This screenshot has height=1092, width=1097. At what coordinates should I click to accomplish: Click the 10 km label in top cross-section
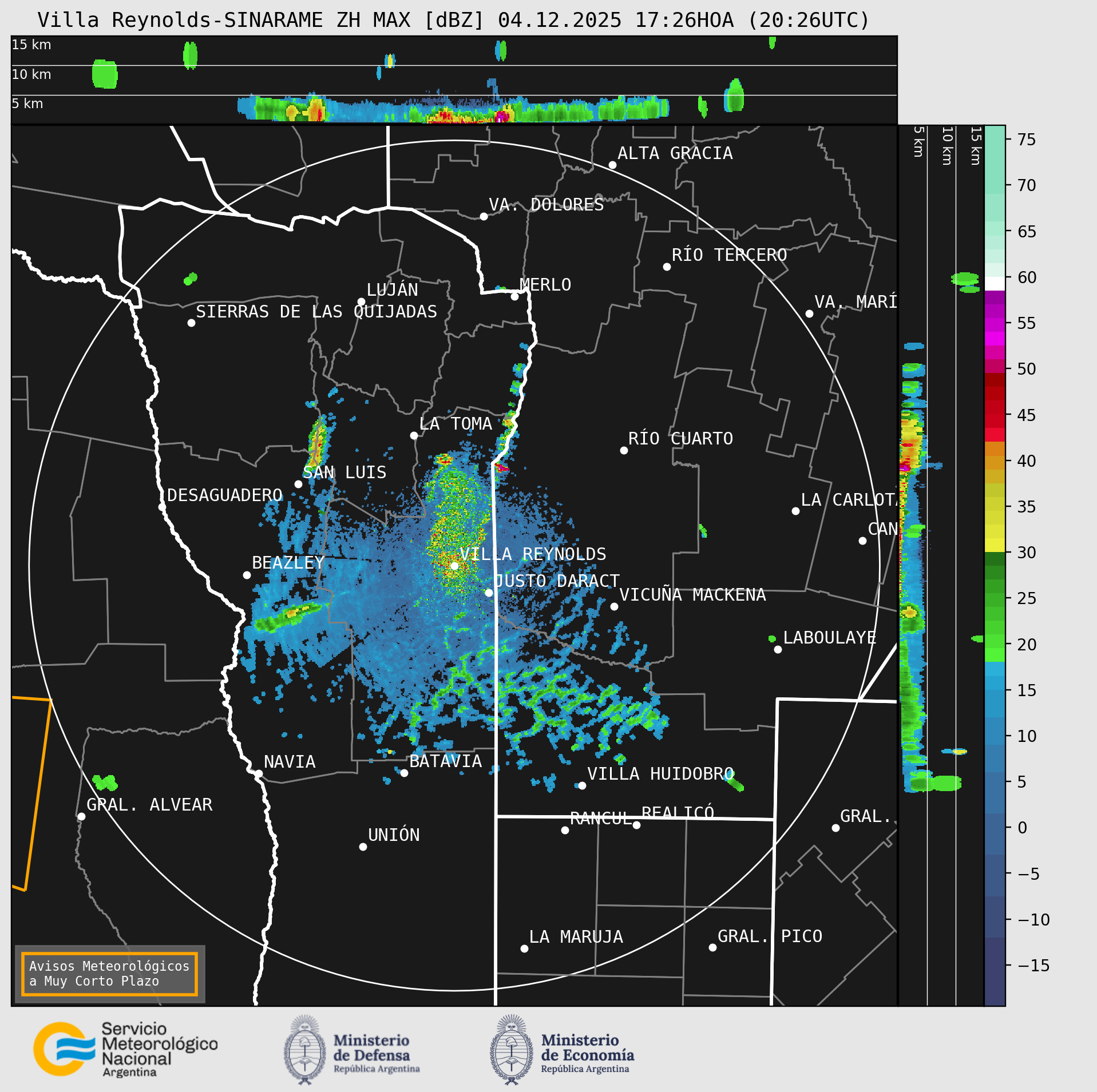31,74
